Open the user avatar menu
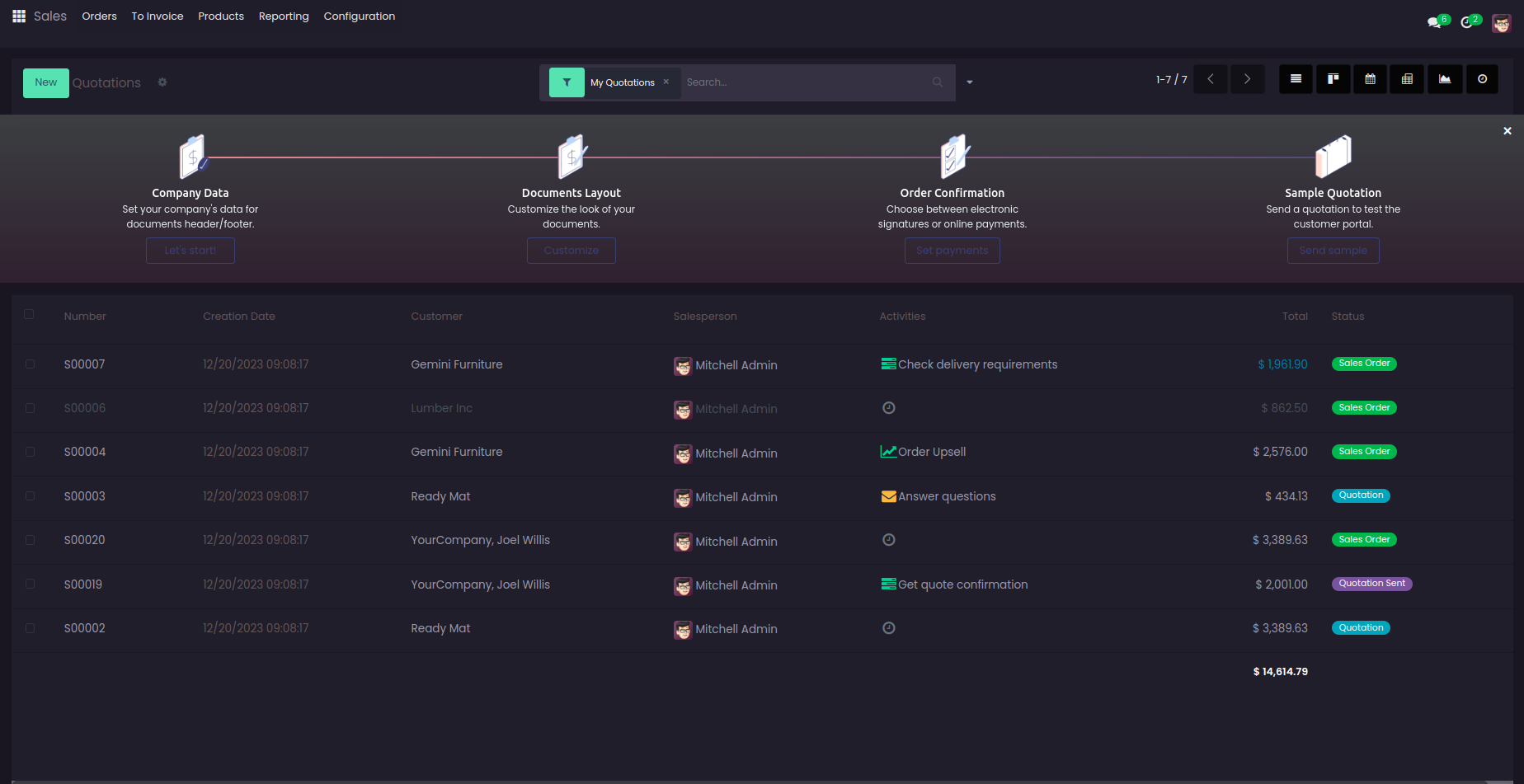Image resolution: width=1524 pixels, height=784 pixels. [x=1501, y=23]
